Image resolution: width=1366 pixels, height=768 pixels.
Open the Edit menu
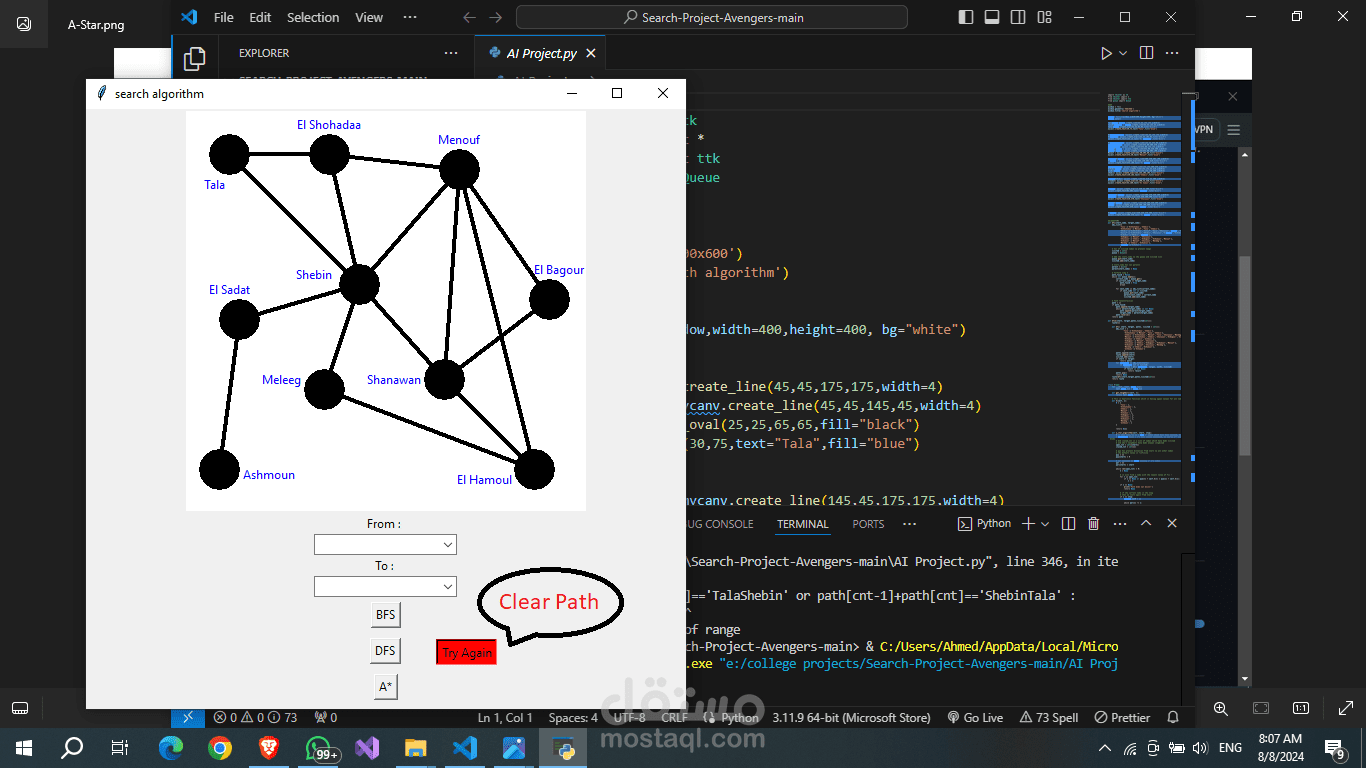260,17
